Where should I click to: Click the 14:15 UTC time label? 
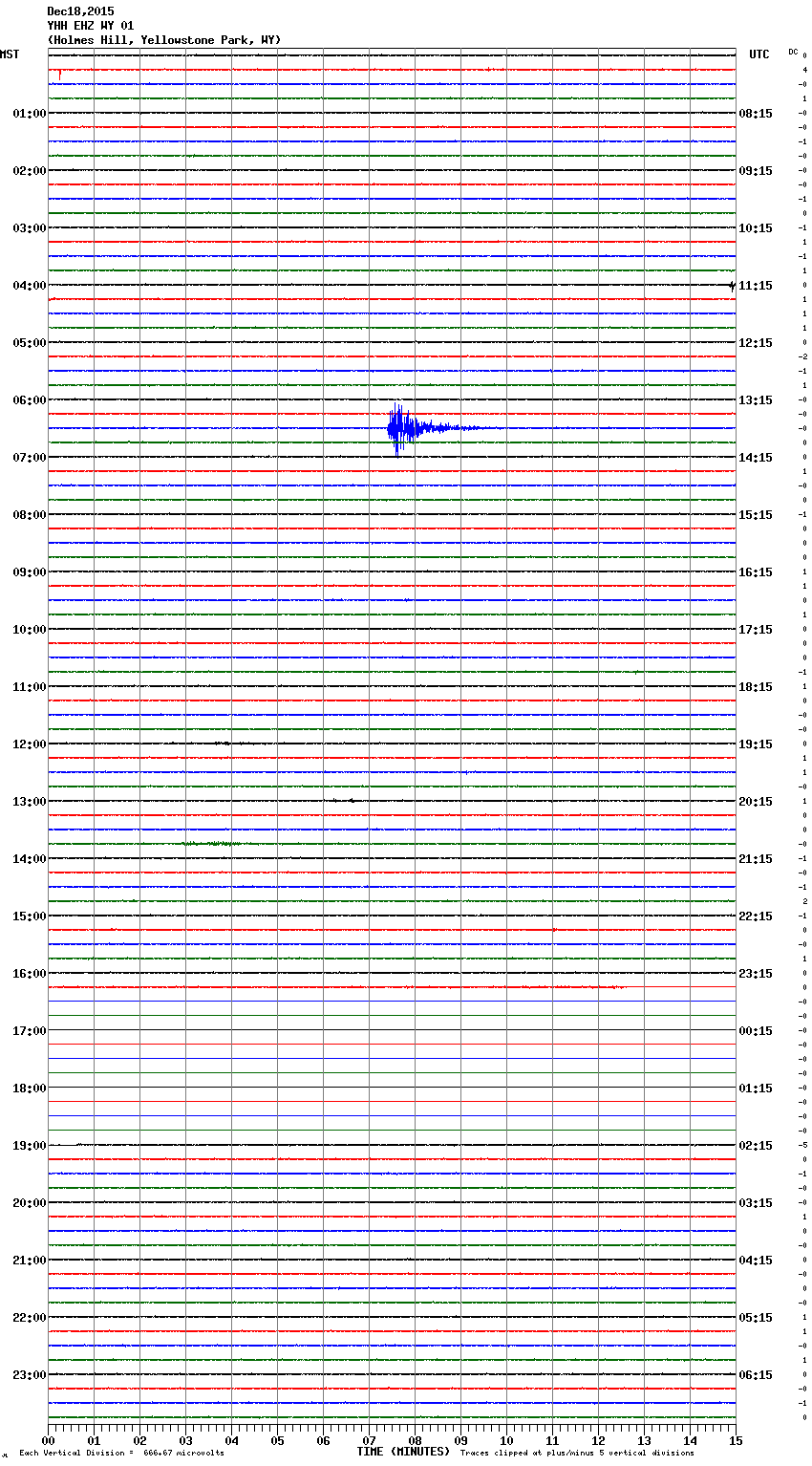pos(756,458)
